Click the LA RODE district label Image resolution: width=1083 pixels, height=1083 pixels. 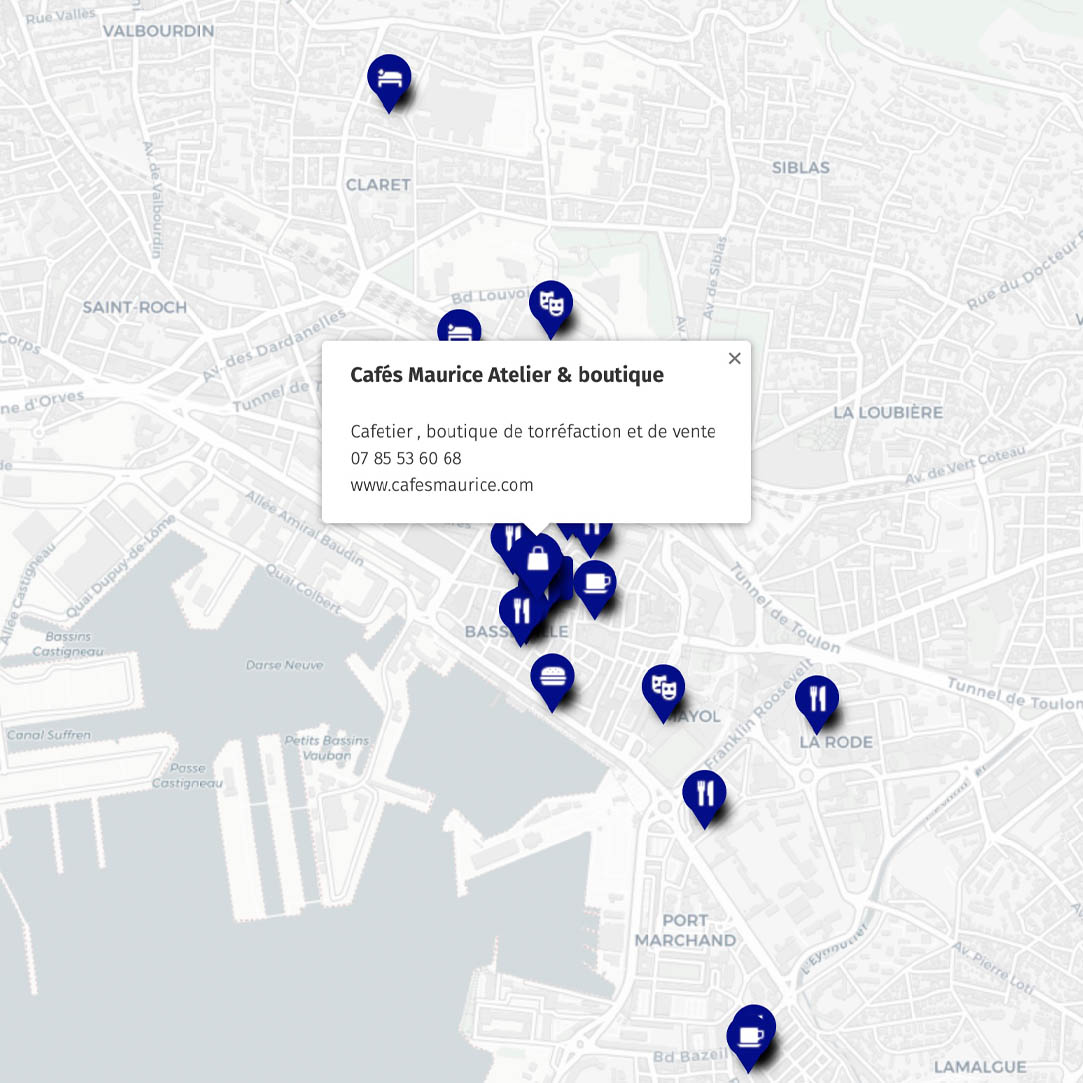pyautogui.click(x=836, y=742)
